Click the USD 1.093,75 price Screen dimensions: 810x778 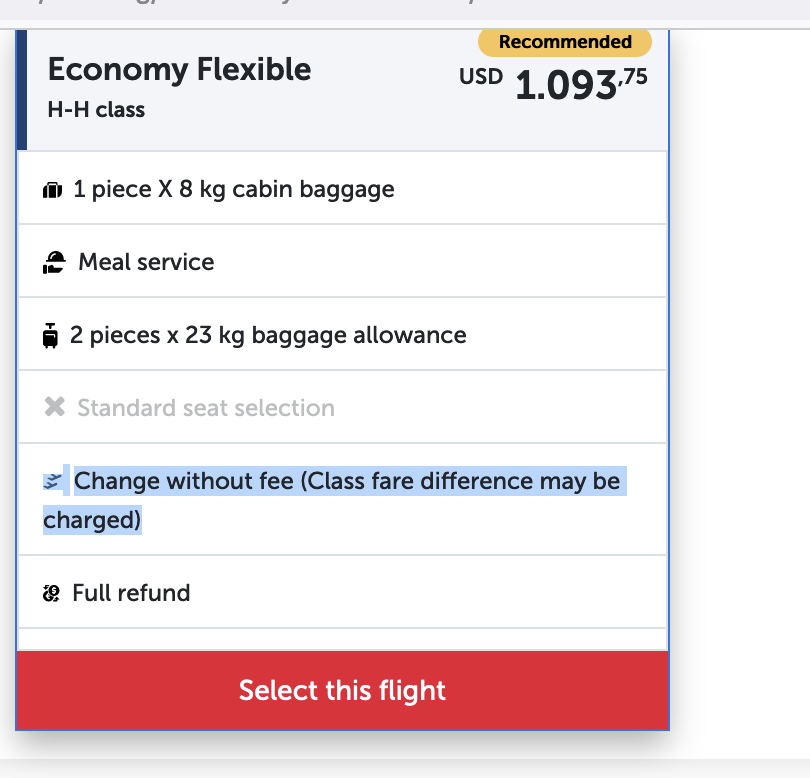[x=553, y=83]
